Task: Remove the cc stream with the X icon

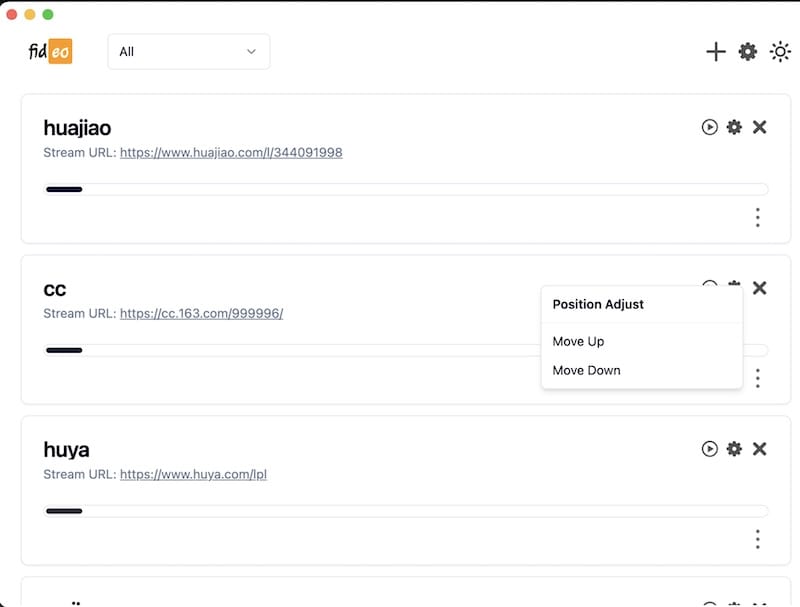Action: (760, 288)
